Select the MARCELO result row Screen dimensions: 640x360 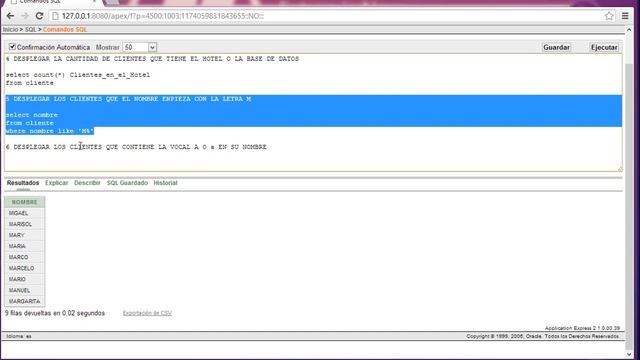click(24, 268)
